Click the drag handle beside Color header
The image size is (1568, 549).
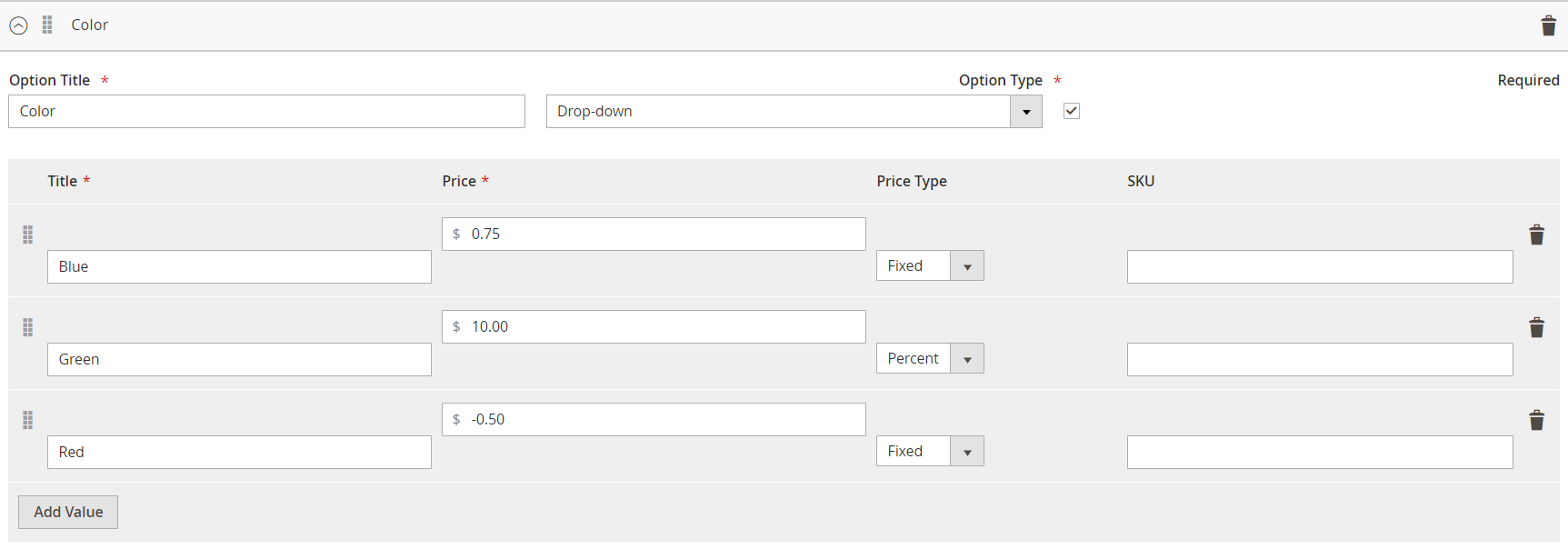pos(47,25)
